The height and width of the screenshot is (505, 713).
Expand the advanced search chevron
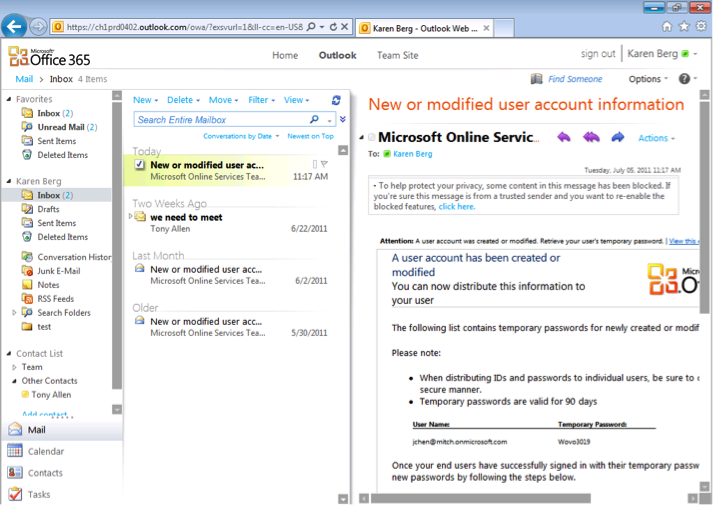coord(343,119)
